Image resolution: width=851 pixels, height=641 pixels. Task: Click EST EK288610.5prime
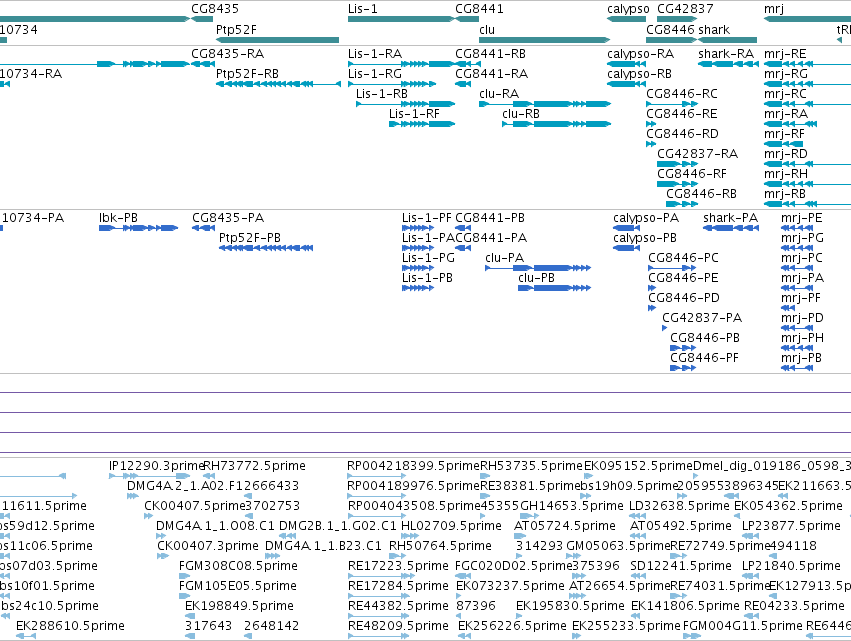[70, 627]
